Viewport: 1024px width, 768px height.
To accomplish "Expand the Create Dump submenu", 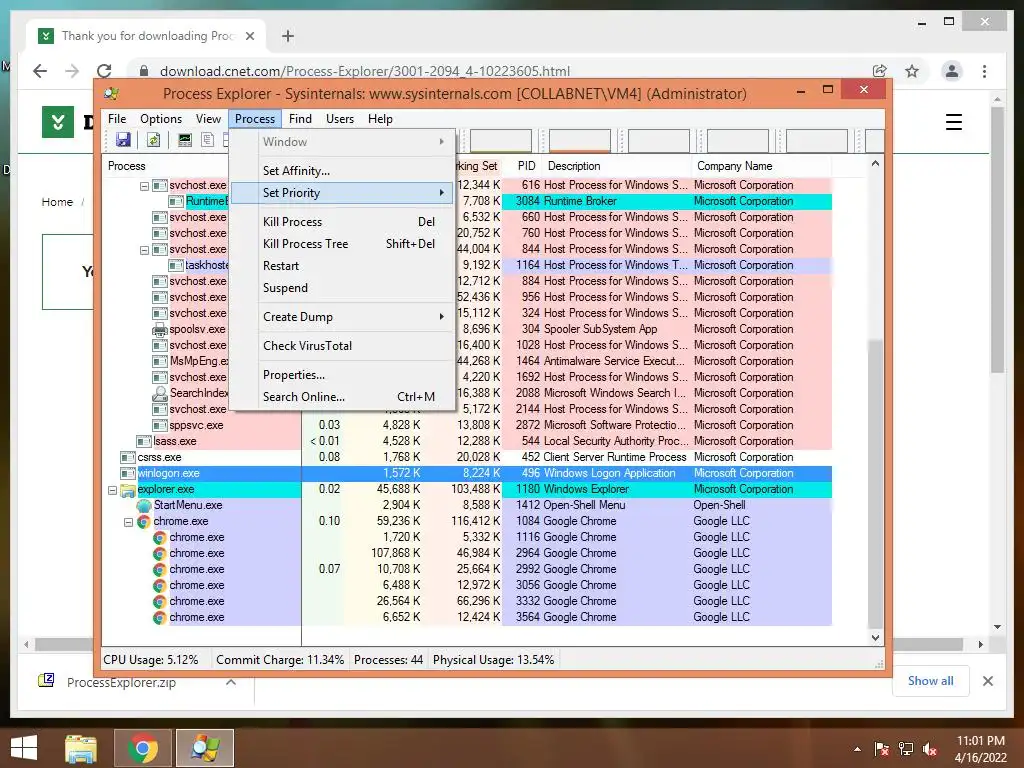I will tap(343, 317).
